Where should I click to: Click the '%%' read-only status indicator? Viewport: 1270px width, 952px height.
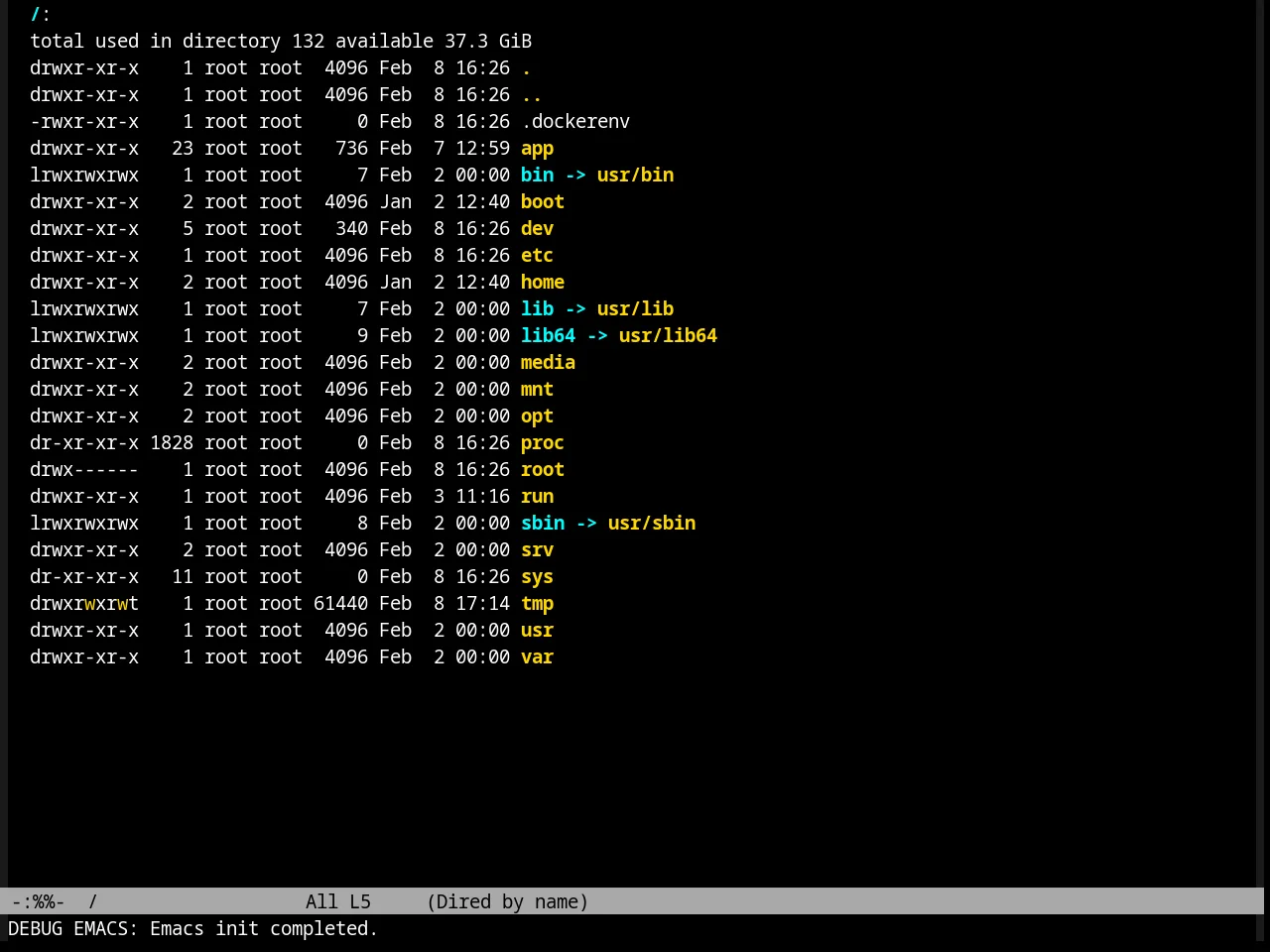coord(44,902)
